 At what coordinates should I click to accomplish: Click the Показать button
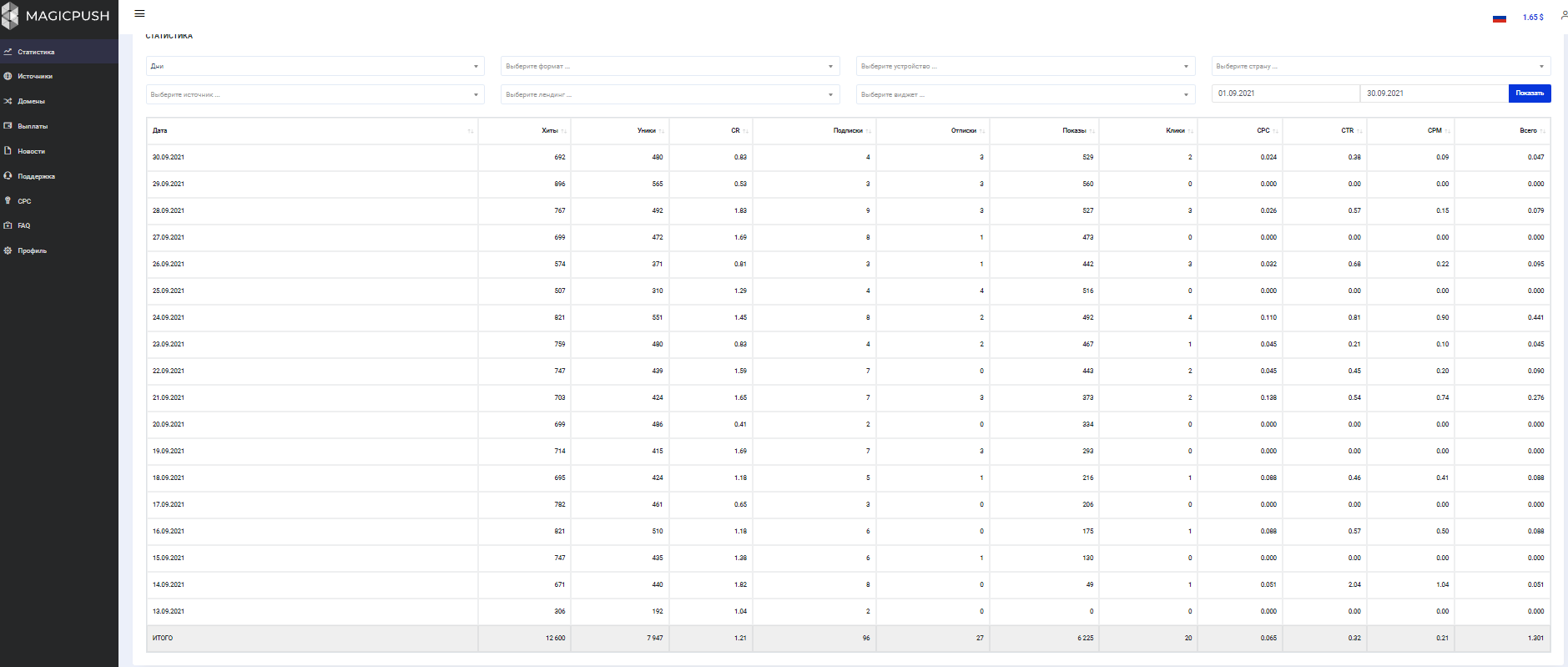point(1529,93)
